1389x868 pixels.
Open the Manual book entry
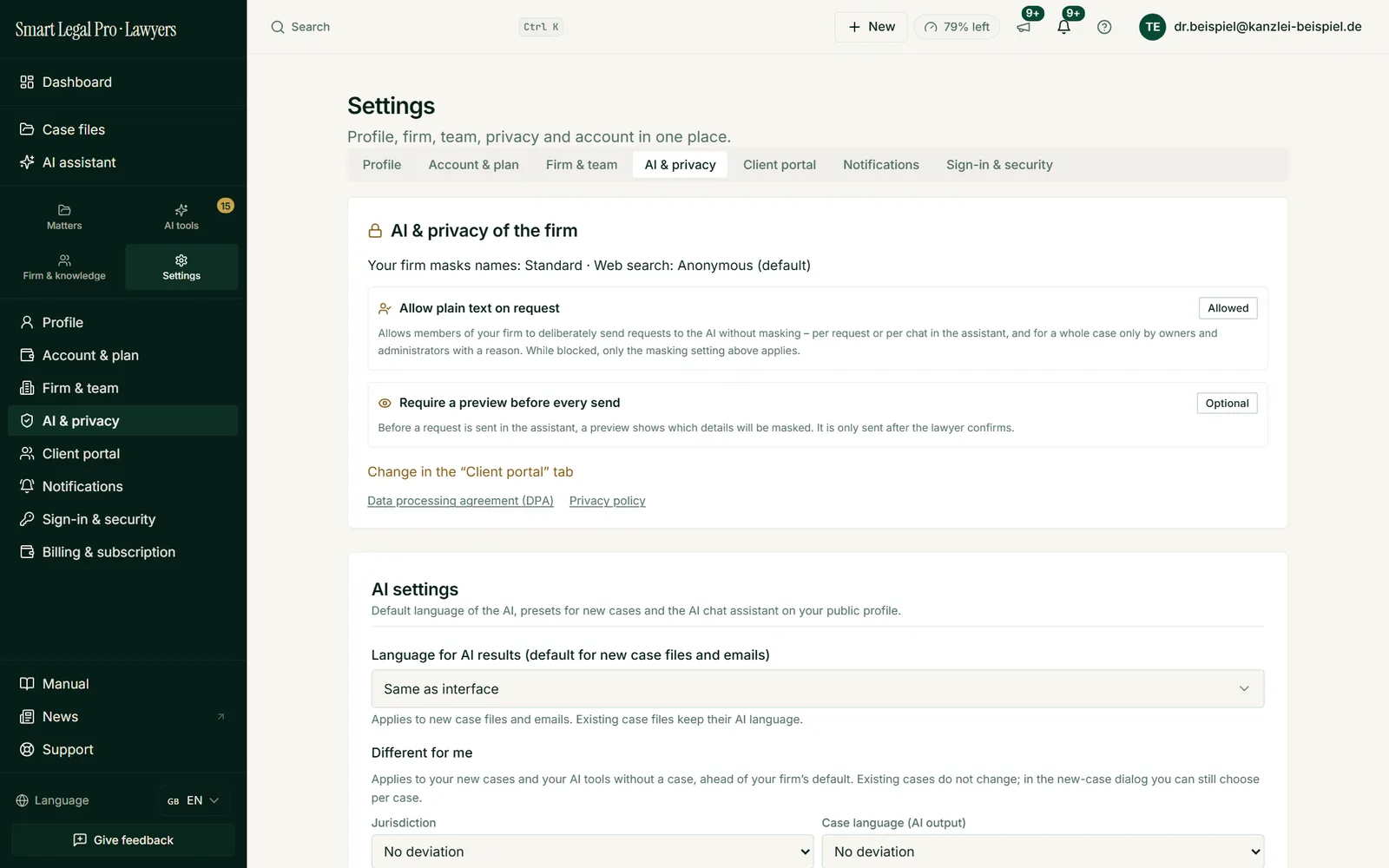point(123,684)
